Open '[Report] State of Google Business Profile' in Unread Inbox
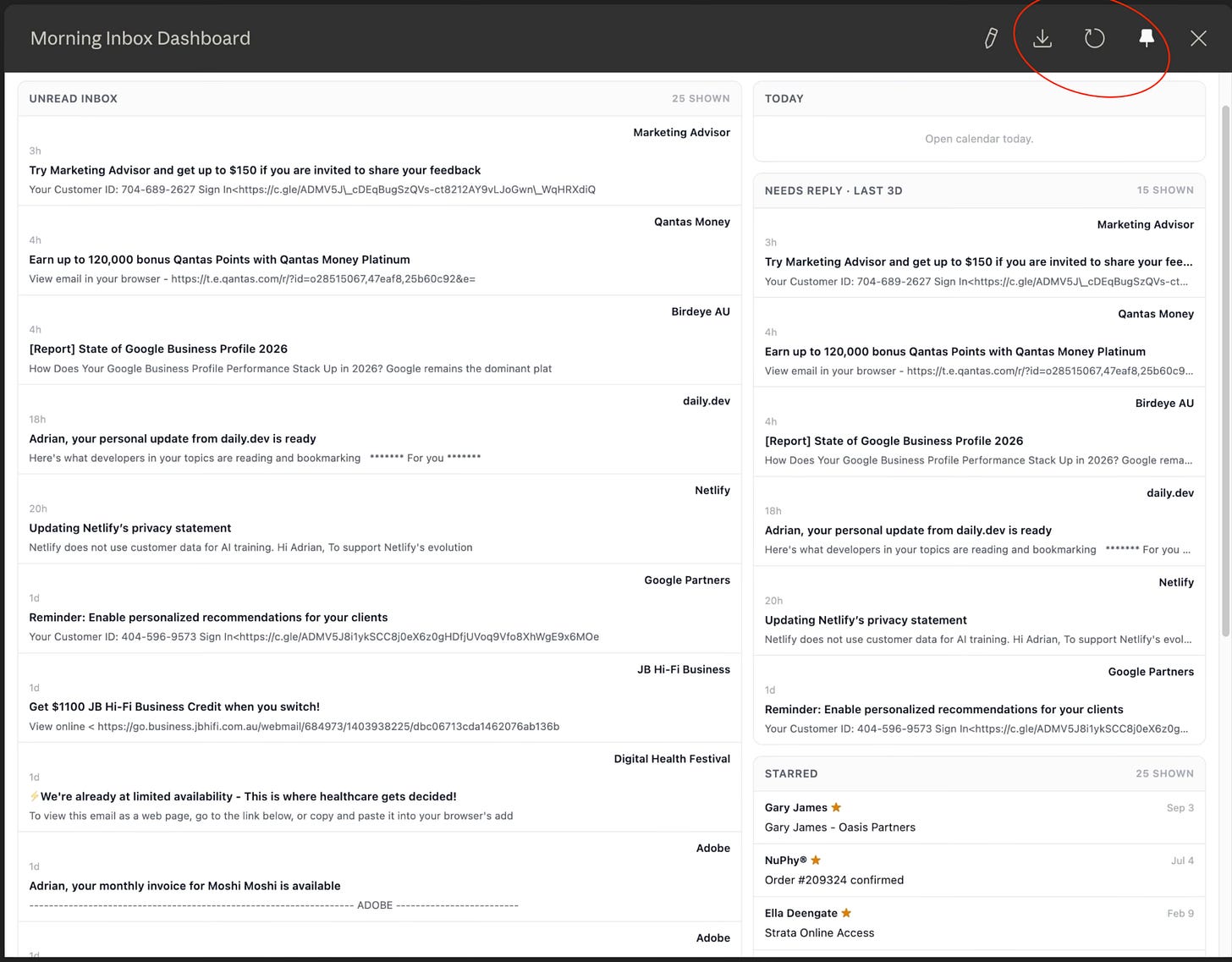 [158, 349]
